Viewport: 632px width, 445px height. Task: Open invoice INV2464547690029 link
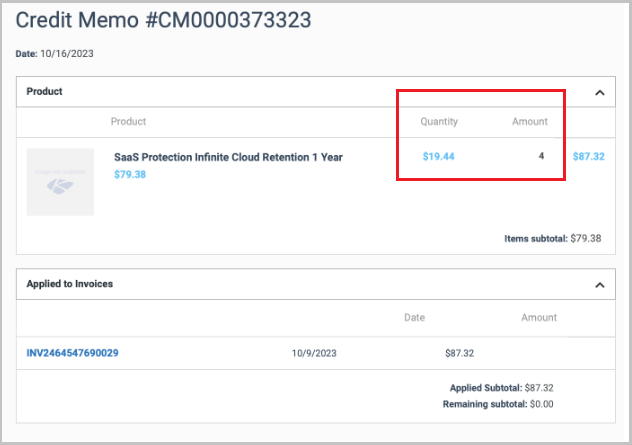(x=73, y=353)
